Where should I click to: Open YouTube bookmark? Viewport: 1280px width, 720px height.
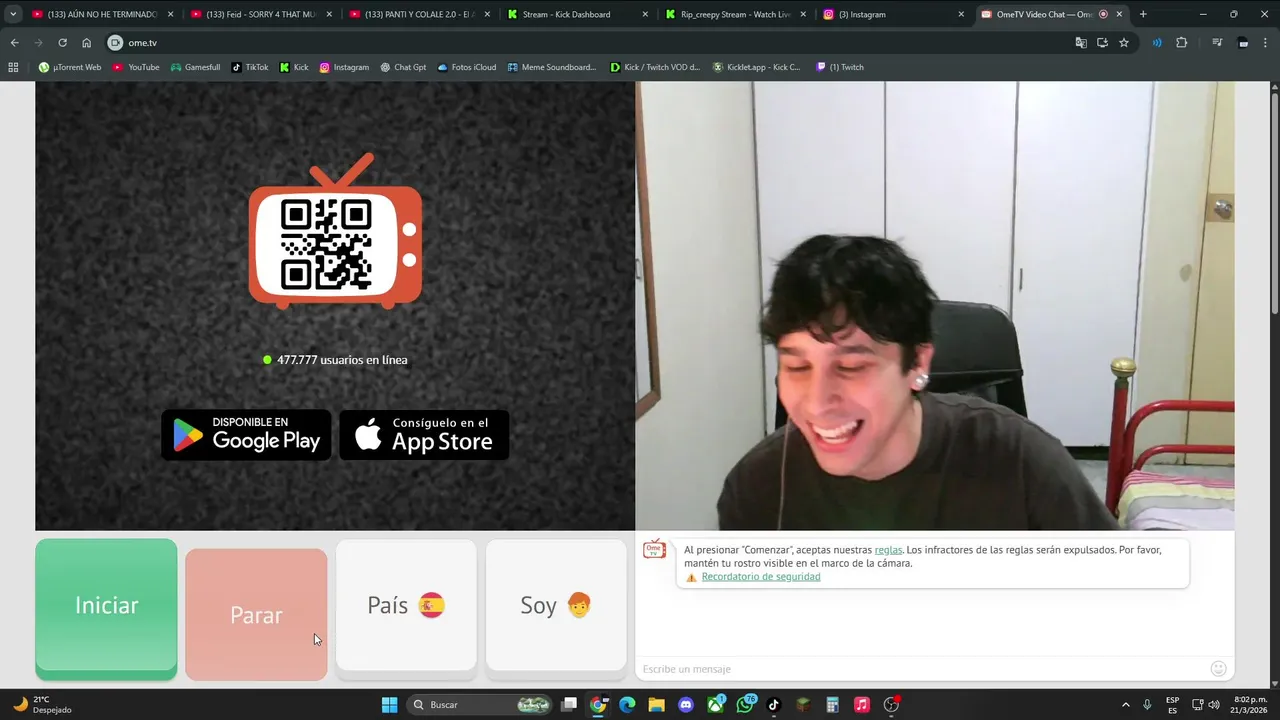136,67
